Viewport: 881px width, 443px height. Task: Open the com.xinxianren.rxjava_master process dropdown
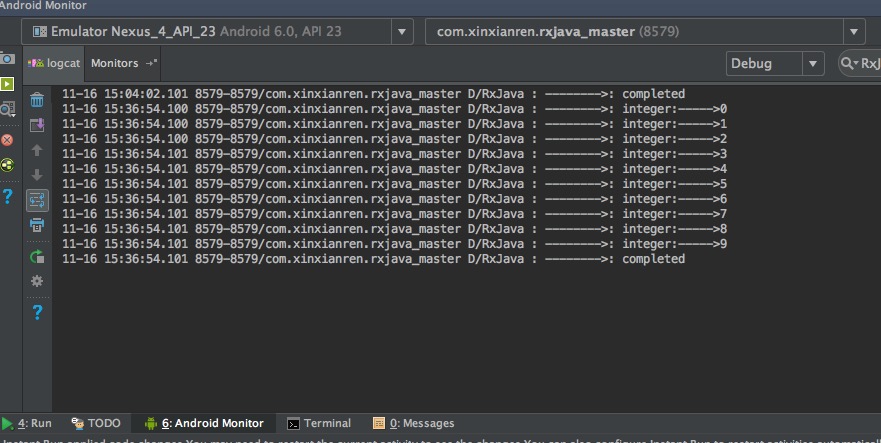pos(645,31)
